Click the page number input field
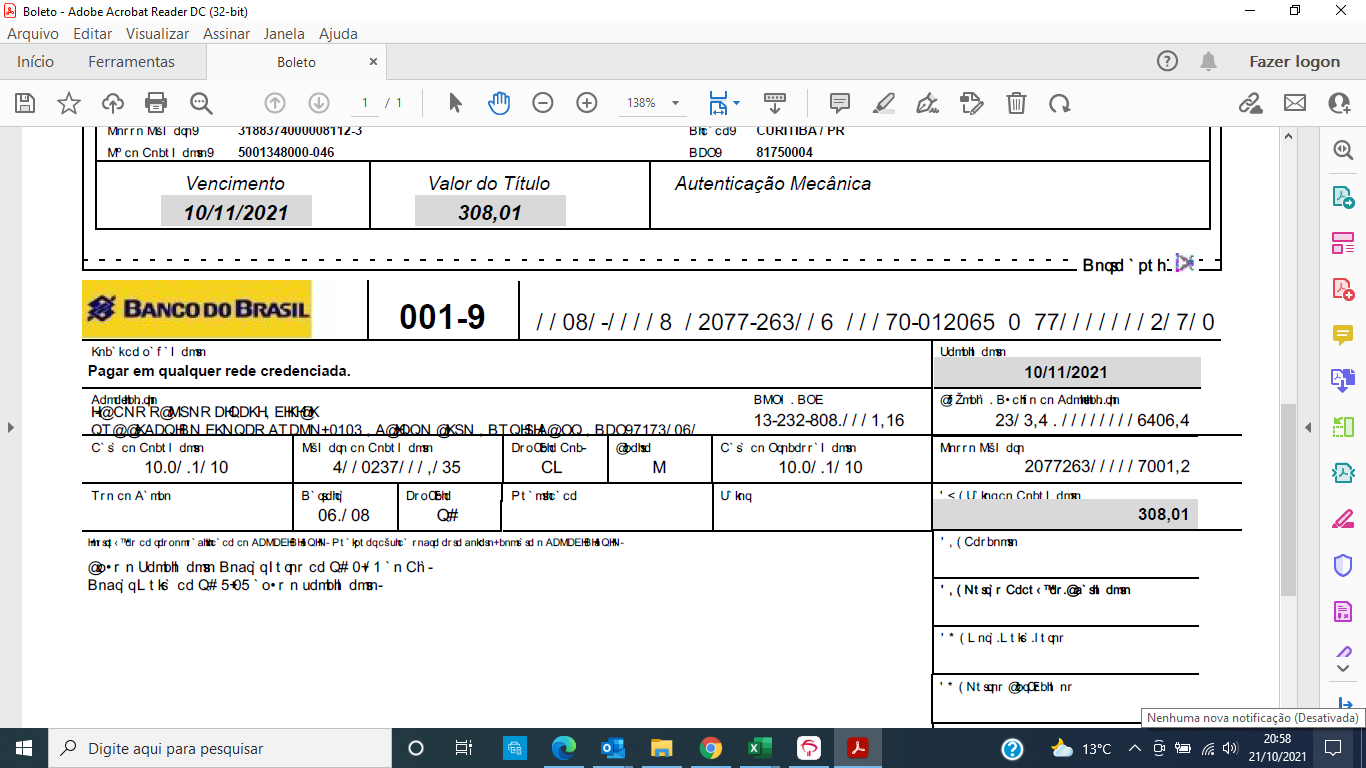1366x768 pixels. [364, 102]
